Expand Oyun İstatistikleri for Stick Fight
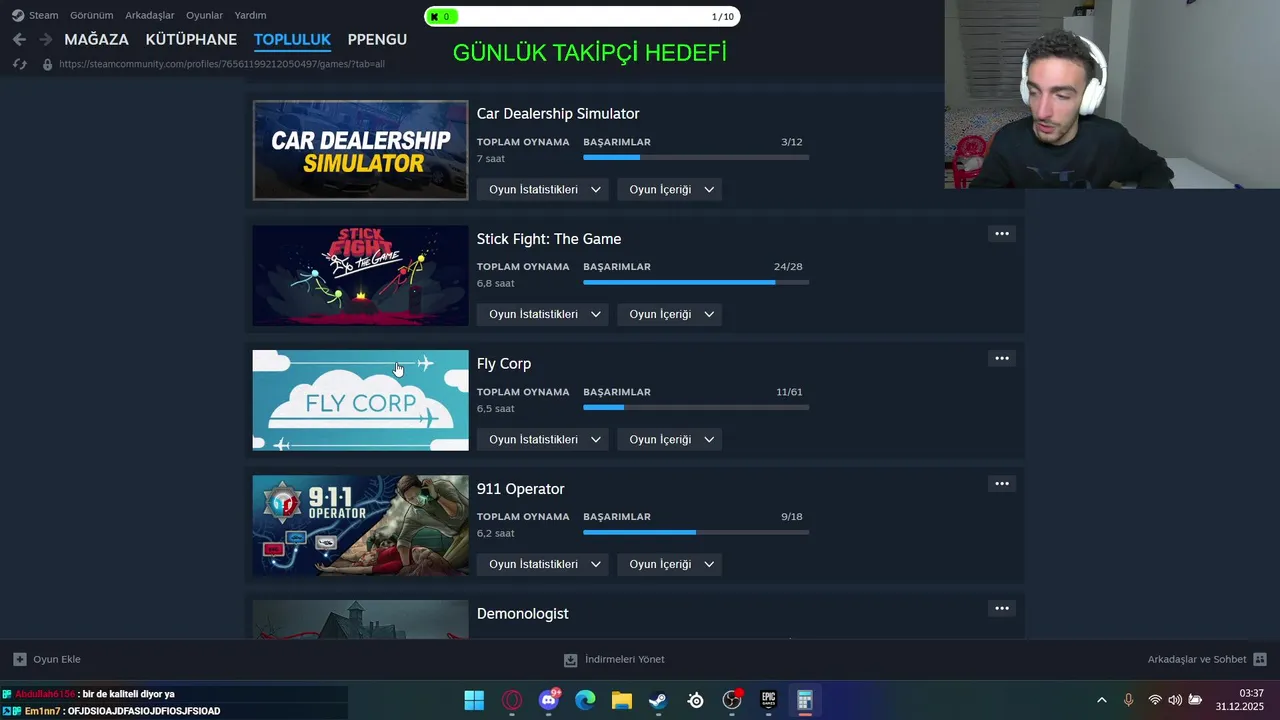The image size is (1280, 720). (545, 314)
